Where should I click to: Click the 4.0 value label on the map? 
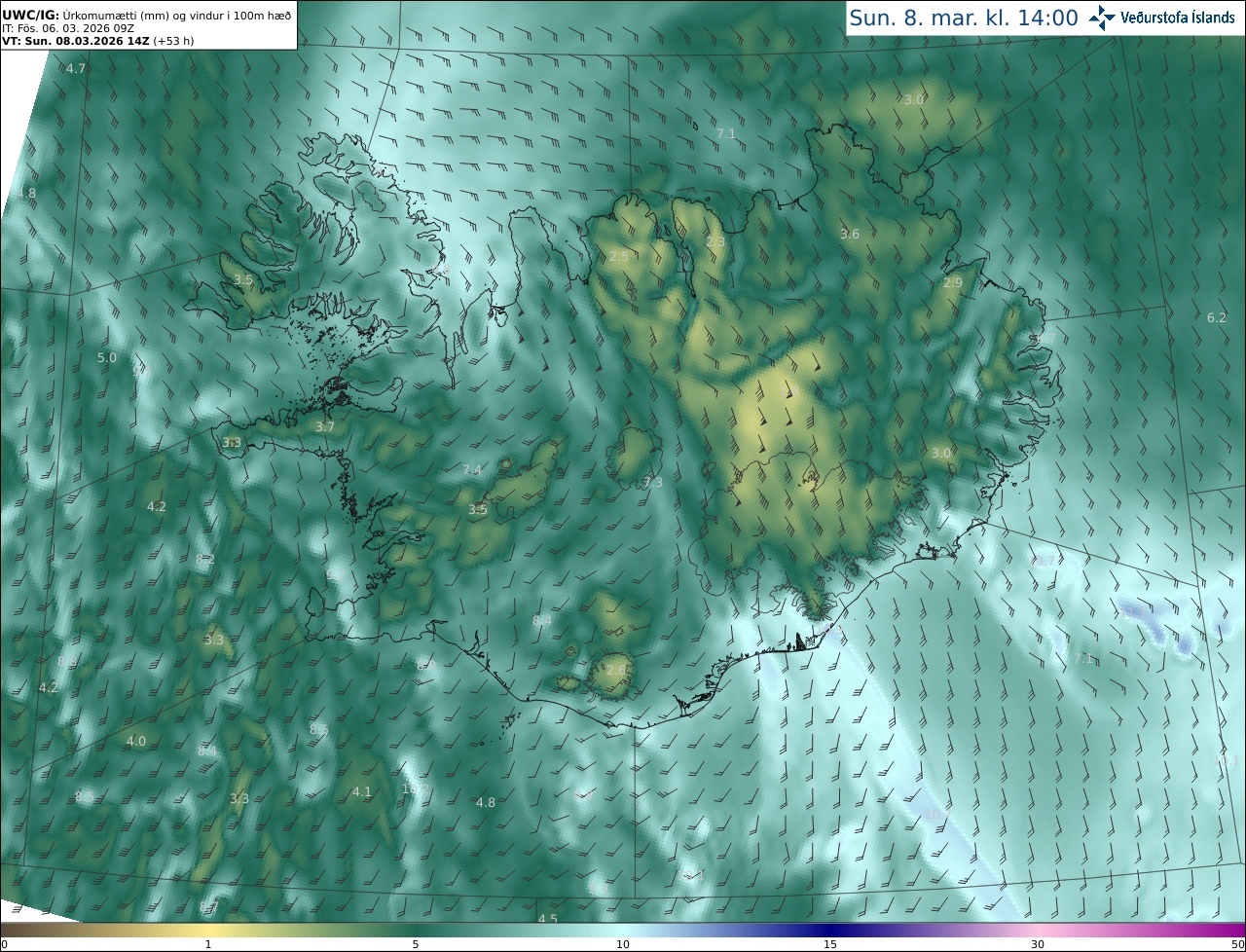(136, 742)
